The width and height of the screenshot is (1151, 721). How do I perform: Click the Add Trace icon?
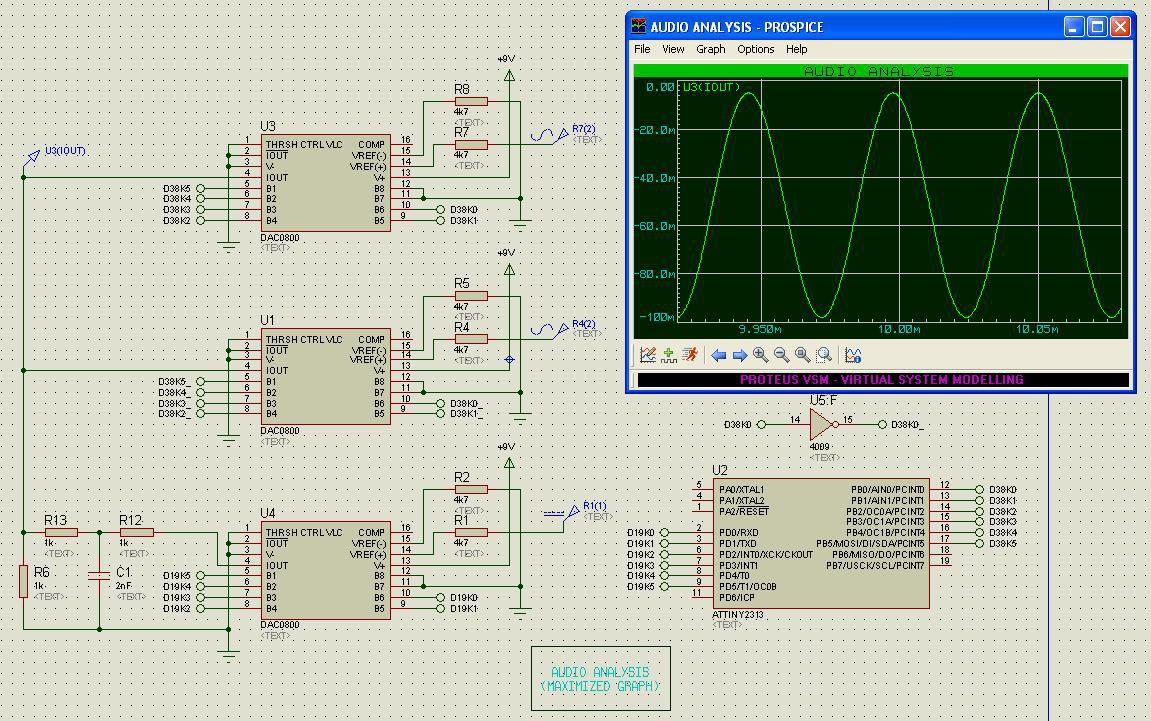pyautogui.click(x=669, y=355)
